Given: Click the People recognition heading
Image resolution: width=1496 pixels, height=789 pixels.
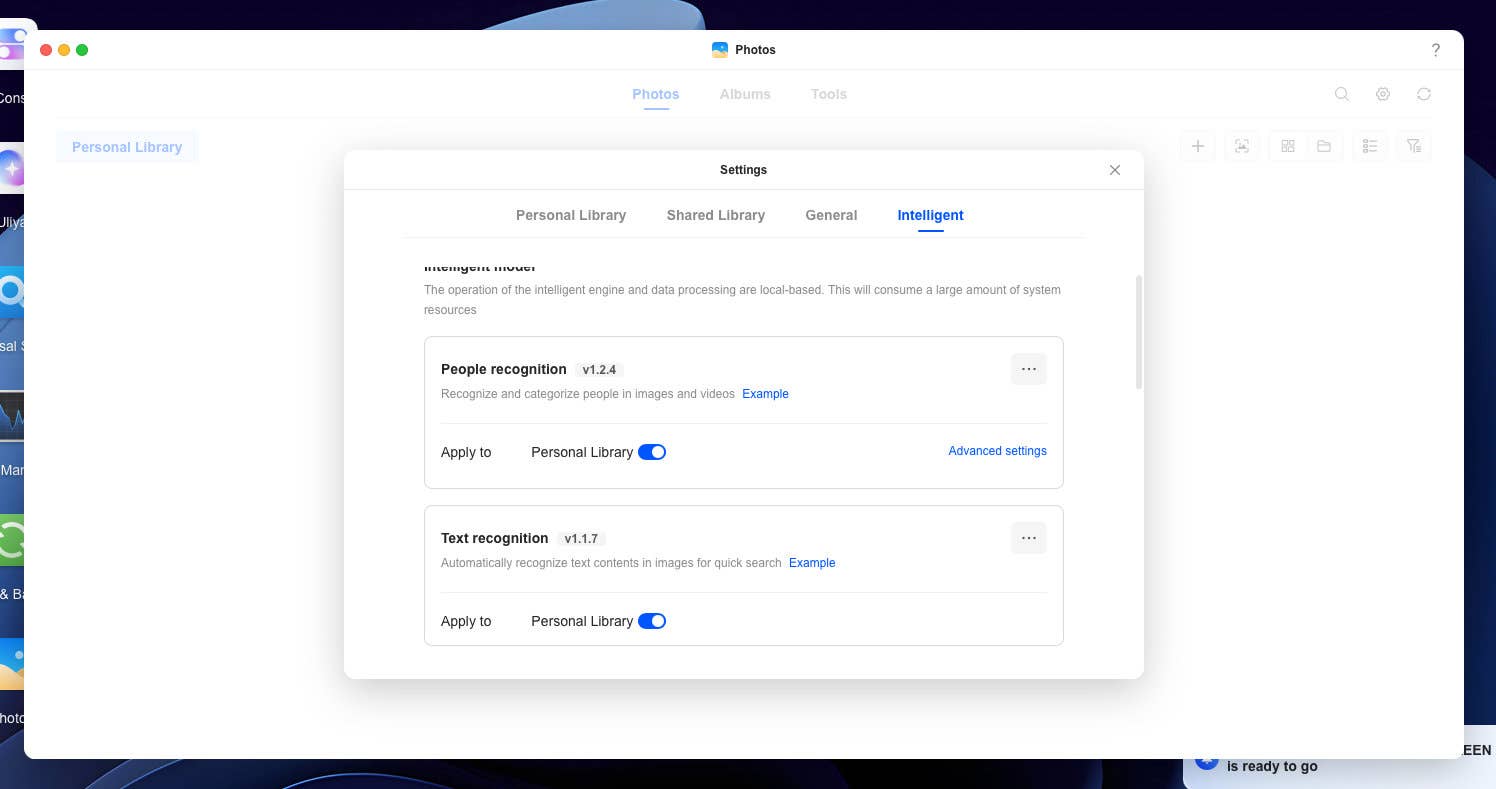Looking at the screenshot, I should (504, 369).
